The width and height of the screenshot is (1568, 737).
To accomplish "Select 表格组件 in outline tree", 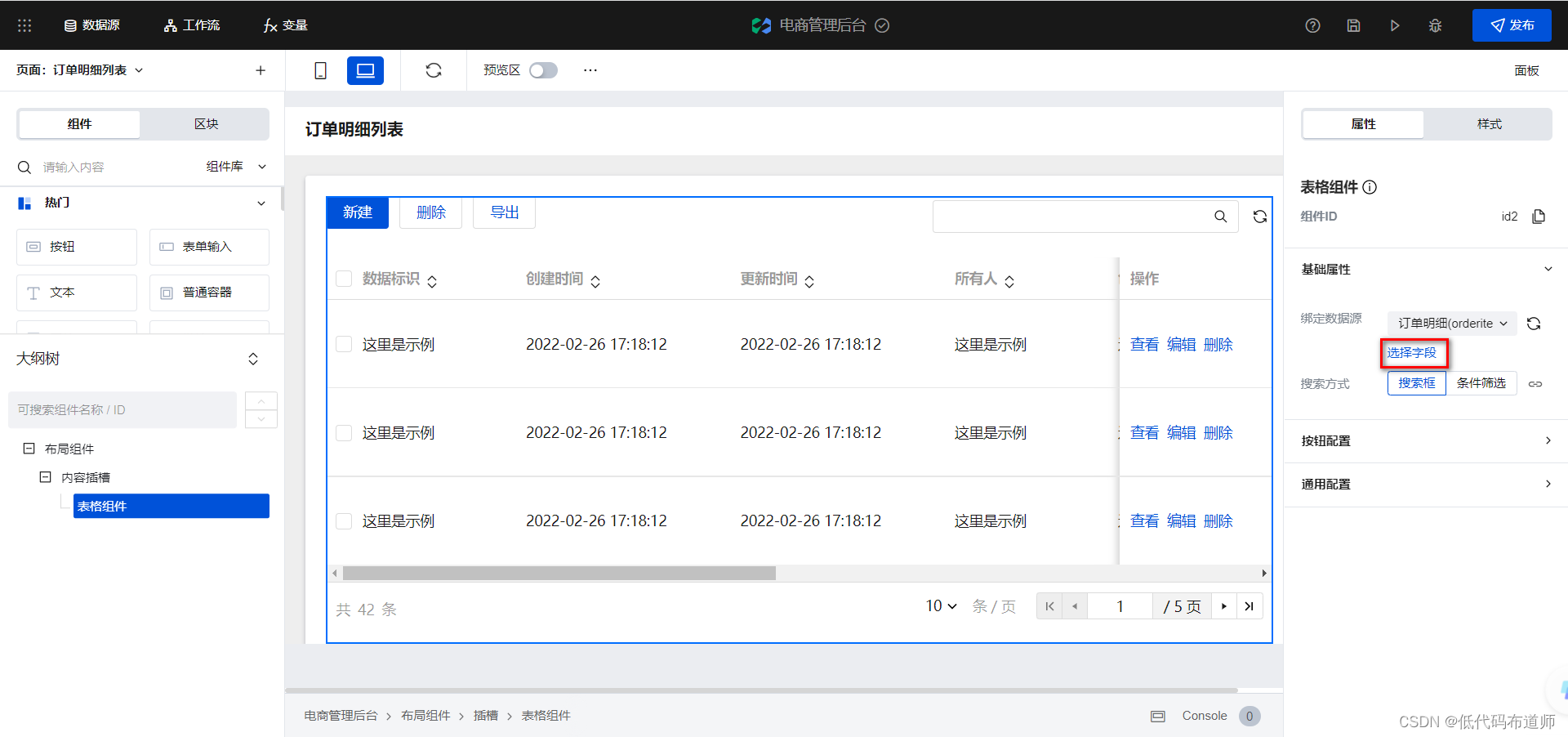I will point(171,506).
